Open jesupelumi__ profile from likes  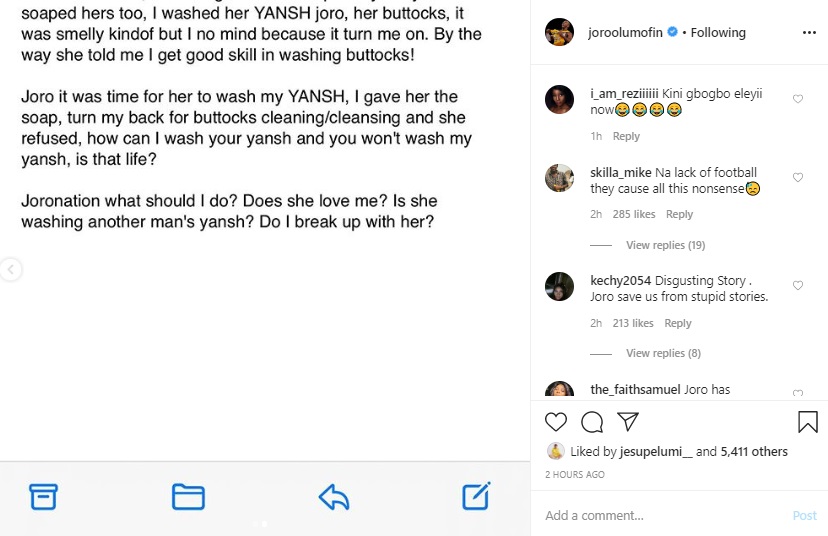point(655,452)
